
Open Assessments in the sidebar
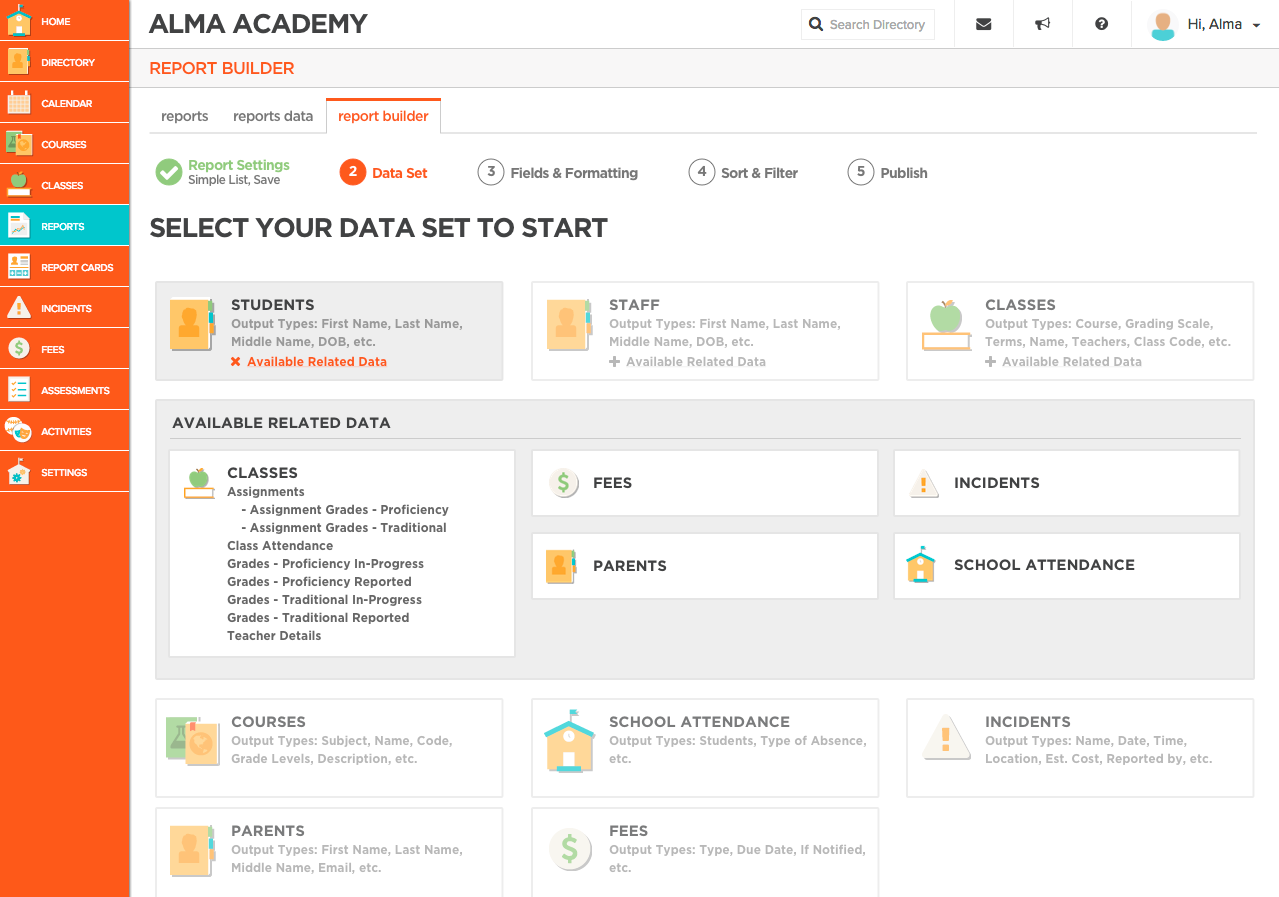[x=65, y=390]
